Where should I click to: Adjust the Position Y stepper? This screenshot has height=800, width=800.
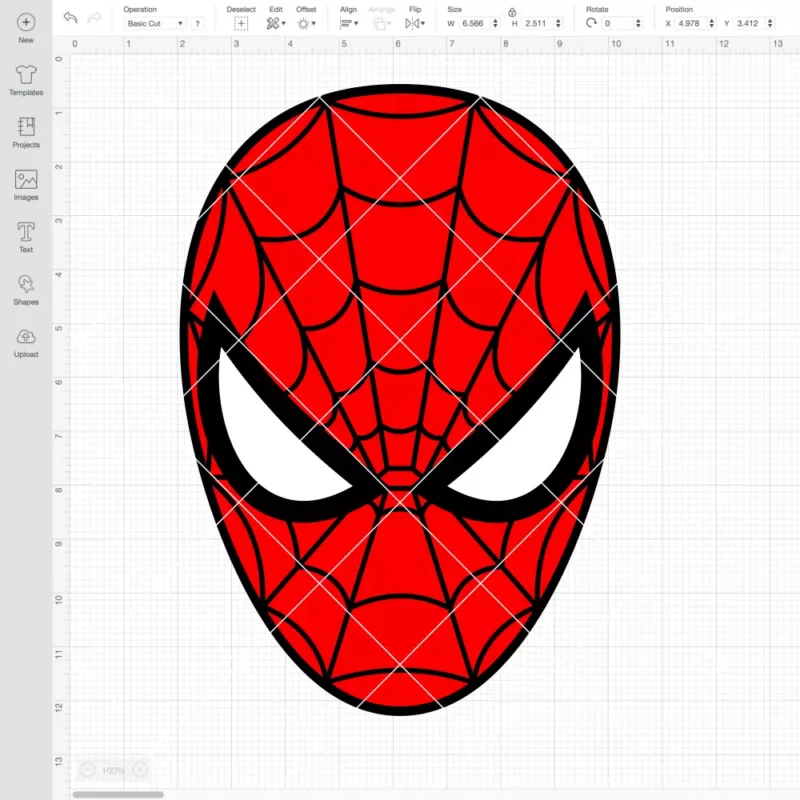(770, 23)
